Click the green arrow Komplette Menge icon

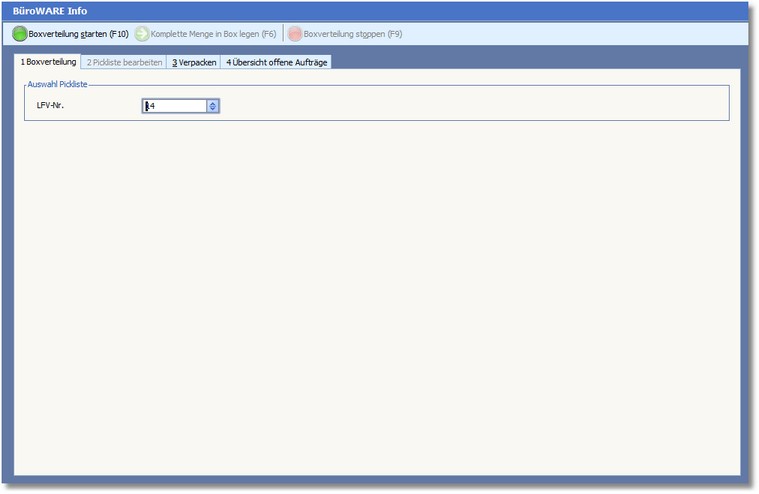point(142,34)
